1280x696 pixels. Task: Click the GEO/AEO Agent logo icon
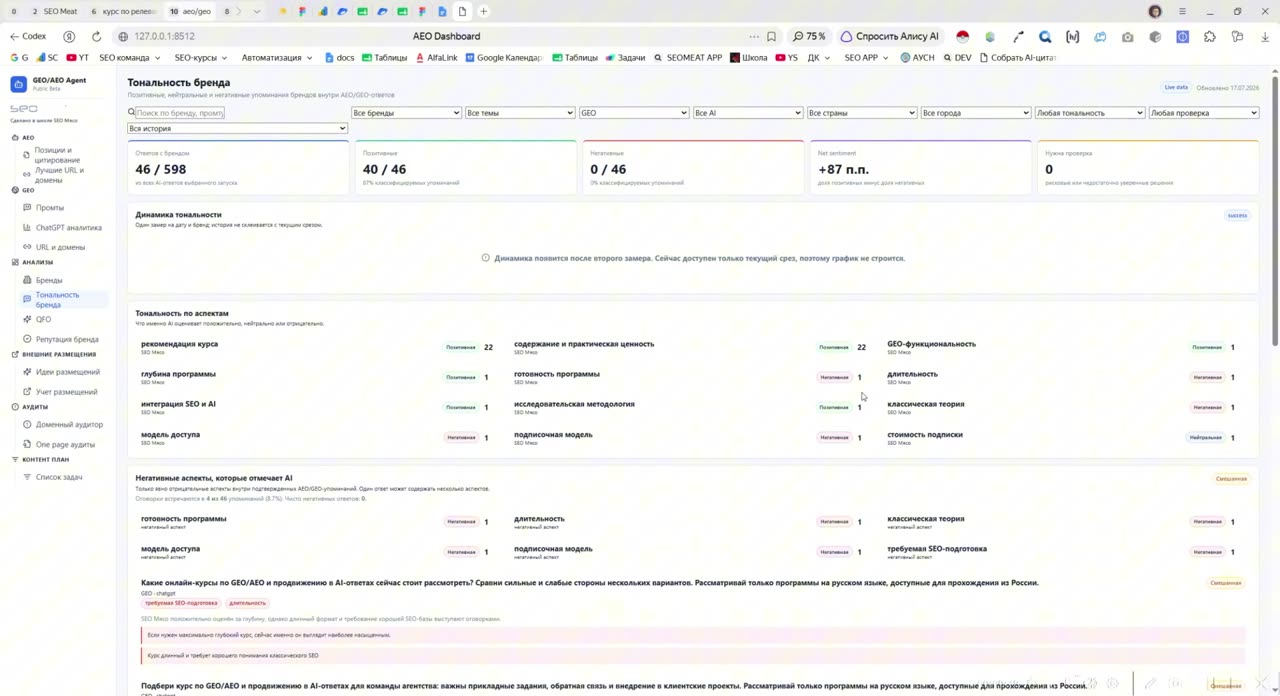click(19, 84)
